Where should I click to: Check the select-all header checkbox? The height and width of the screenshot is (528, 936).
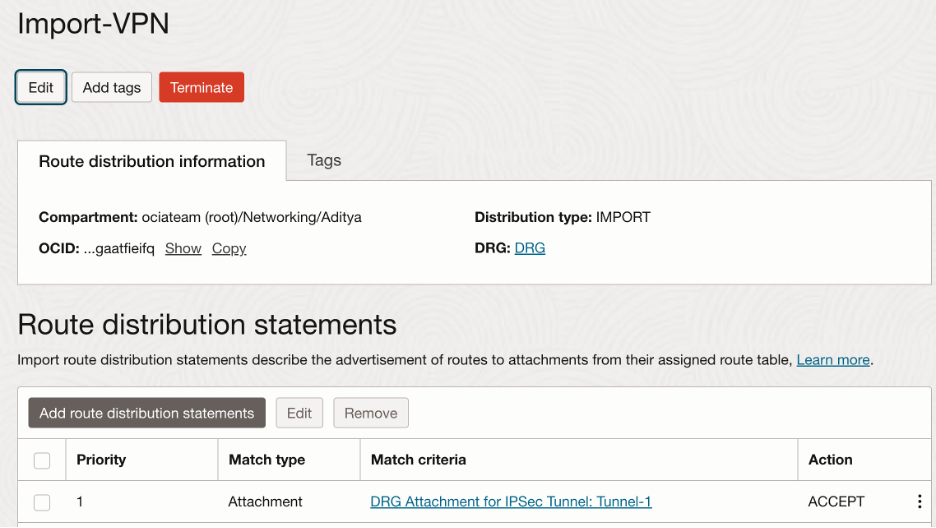pos(42,461)
